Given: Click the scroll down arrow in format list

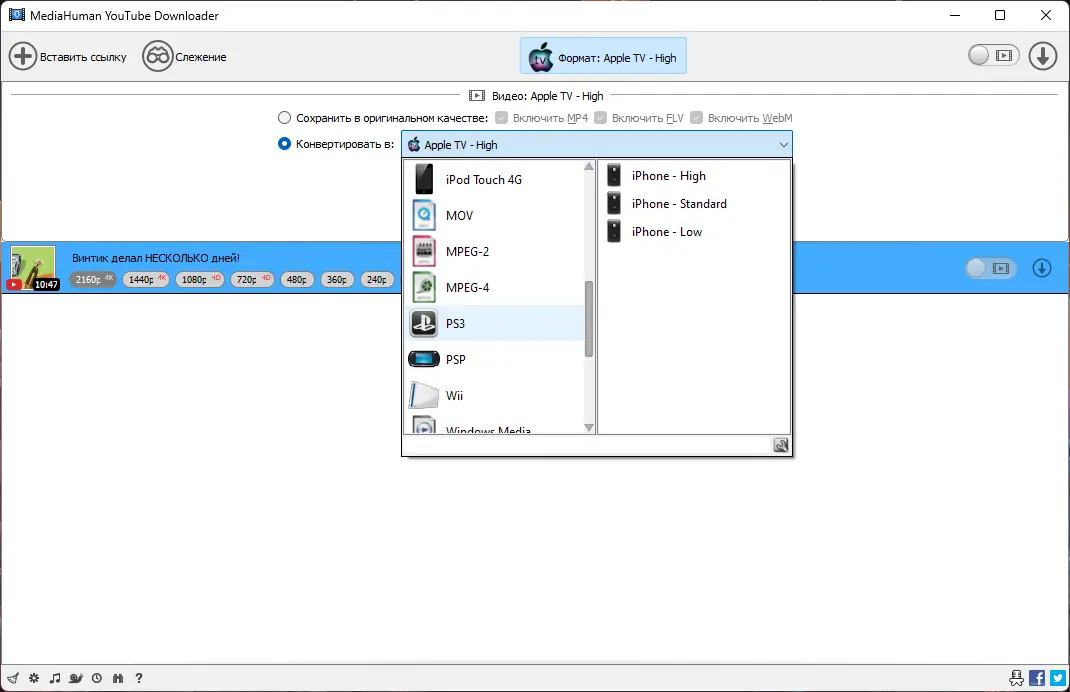Looking at the screenshot, I should (x=589, y=428).
